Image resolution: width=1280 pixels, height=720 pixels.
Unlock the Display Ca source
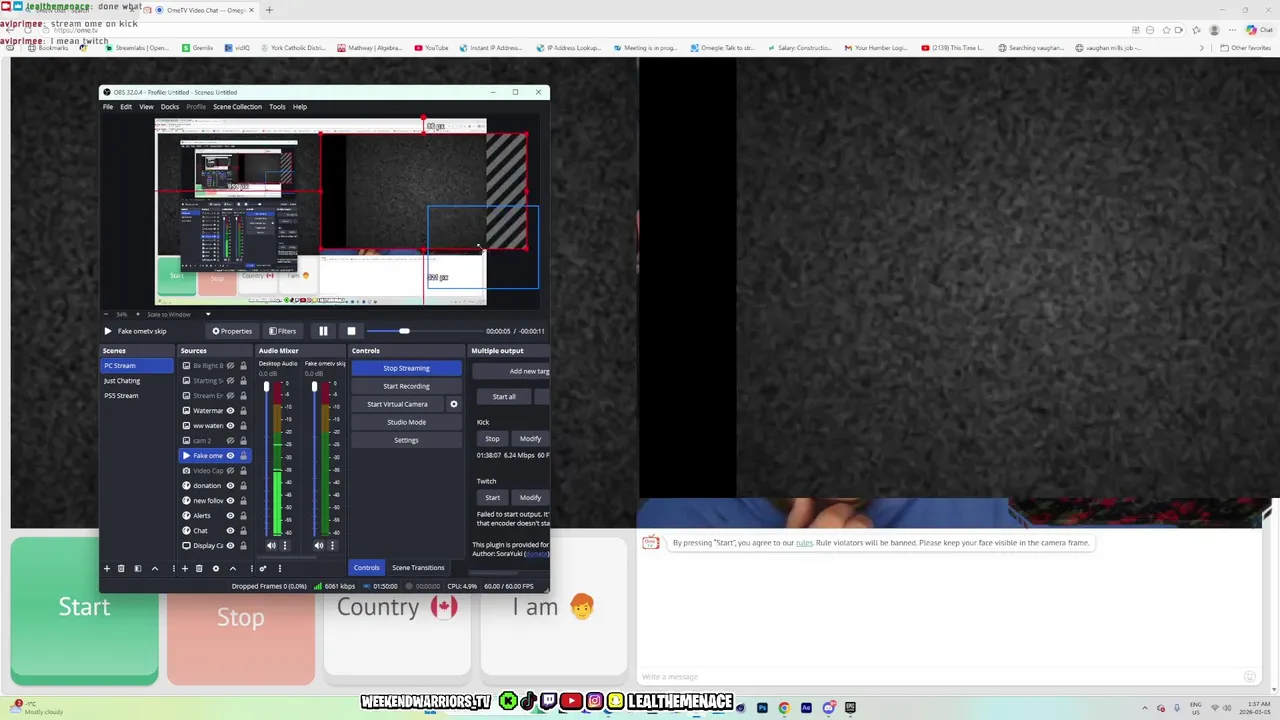pos(243,546)
